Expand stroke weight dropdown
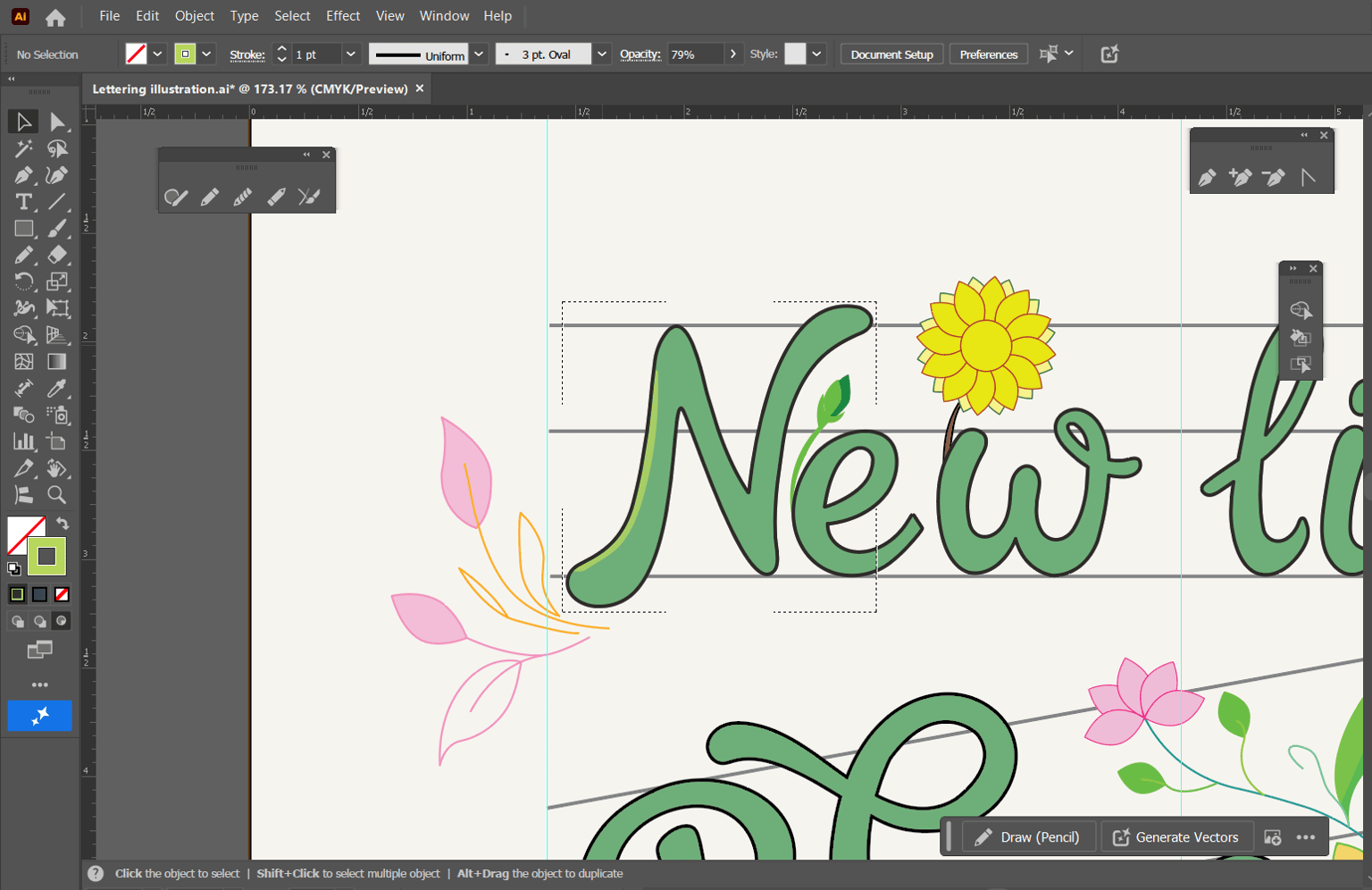 point(351,55)
